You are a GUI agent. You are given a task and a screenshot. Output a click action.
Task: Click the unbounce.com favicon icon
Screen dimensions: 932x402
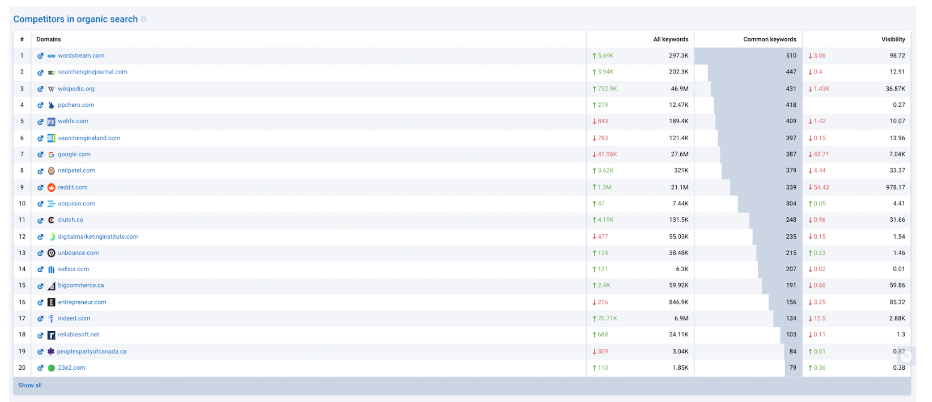coord(51,253)
